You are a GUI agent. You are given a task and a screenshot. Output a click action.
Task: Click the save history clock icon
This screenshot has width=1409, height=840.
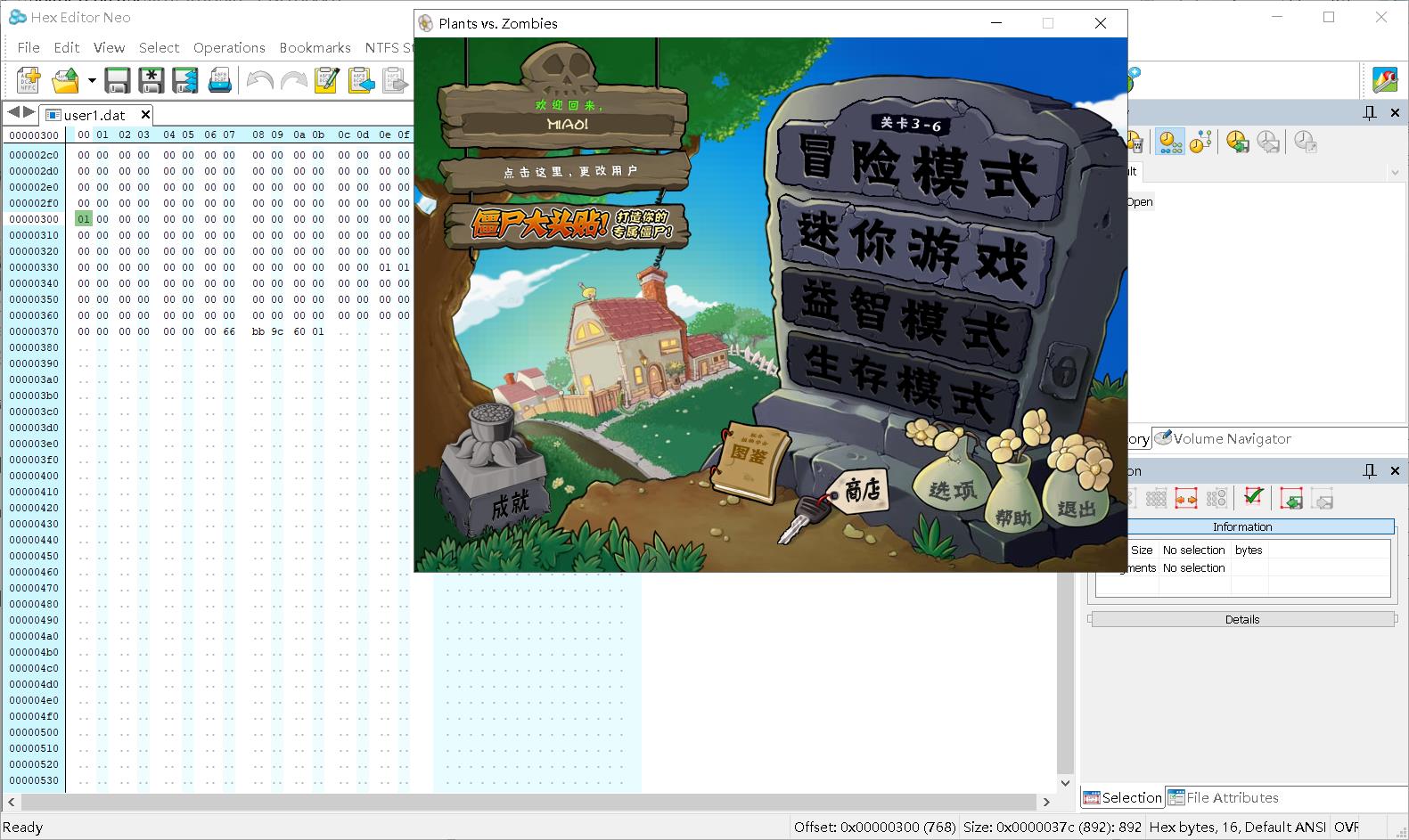[x=1237, y=142]
